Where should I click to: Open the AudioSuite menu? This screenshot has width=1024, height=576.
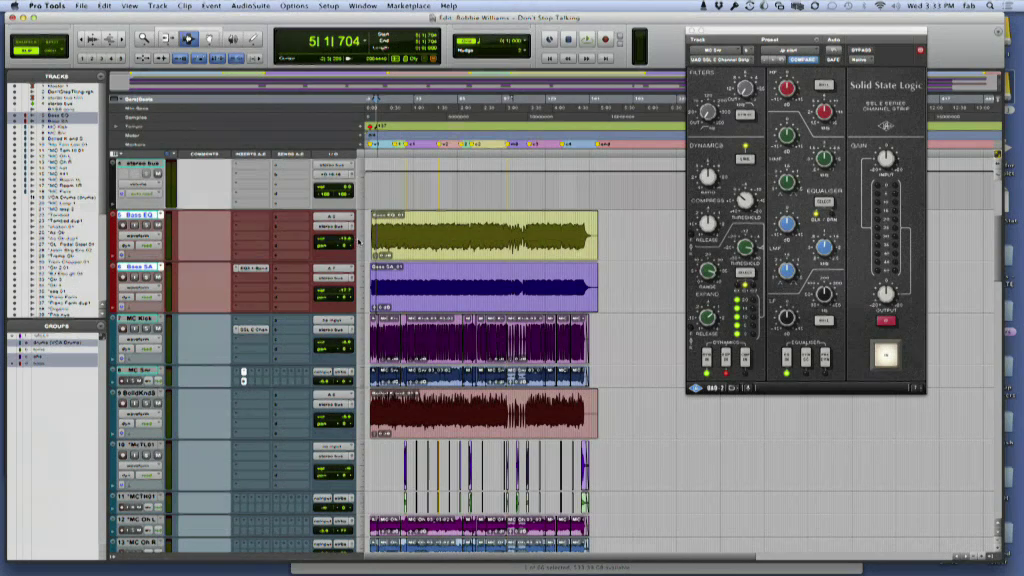pos(250,6)
